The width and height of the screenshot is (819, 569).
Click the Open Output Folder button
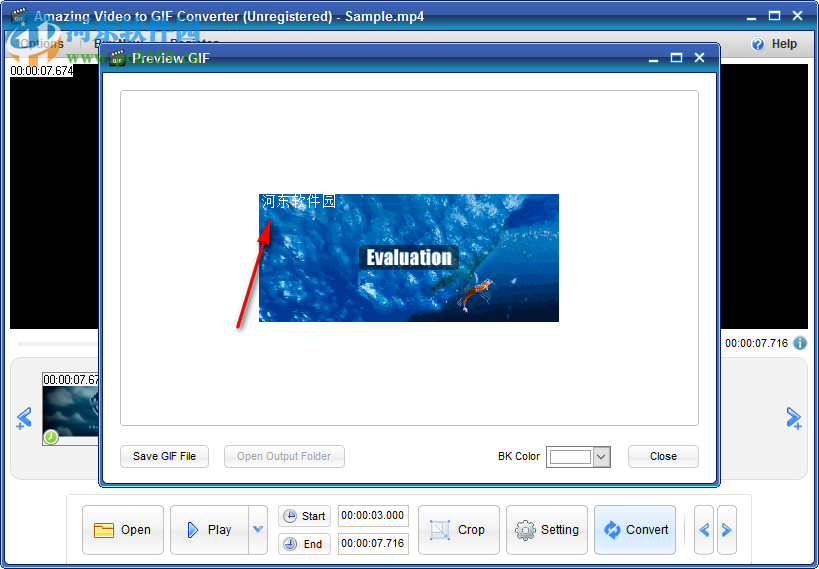[284, 456]
